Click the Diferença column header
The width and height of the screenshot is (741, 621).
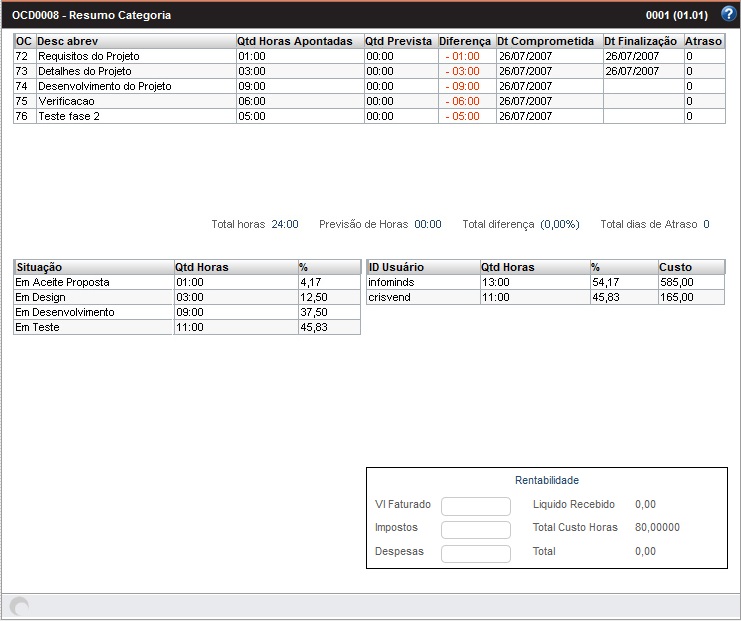(465, 41)
